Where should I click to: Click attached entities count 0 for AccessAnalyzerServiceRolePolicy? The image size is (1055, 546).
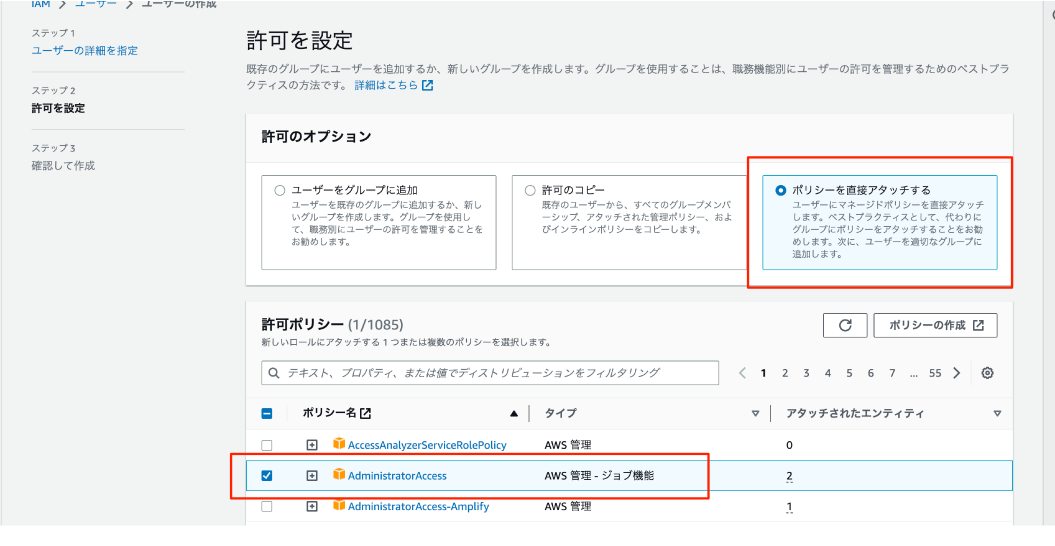[x=789, y=445]
